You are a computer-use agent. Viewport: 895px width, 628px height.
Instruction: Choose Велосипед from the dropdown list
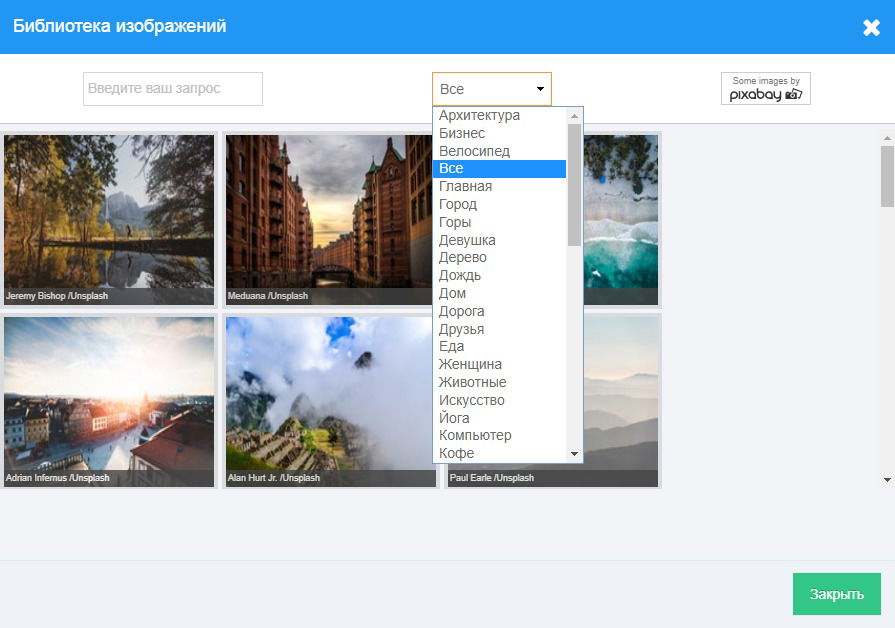coord(499,151)
